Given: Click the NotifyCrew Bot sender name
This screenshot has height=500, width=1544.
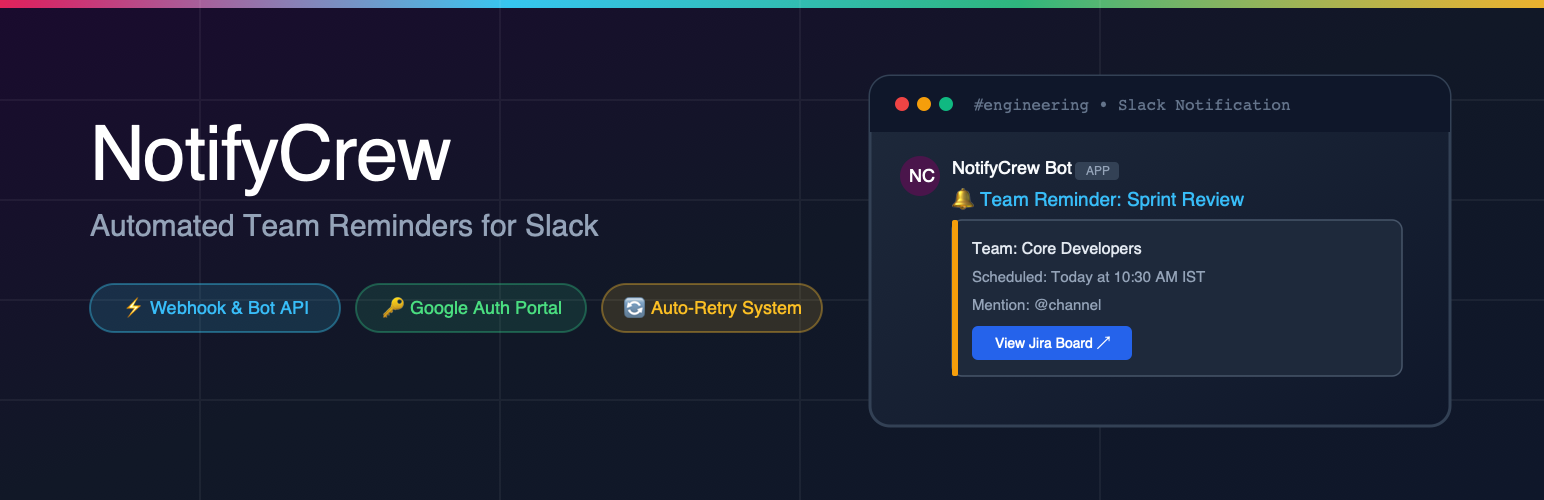Looking at the screenshot, I should pyautogui.click(x=1012, y=168).
